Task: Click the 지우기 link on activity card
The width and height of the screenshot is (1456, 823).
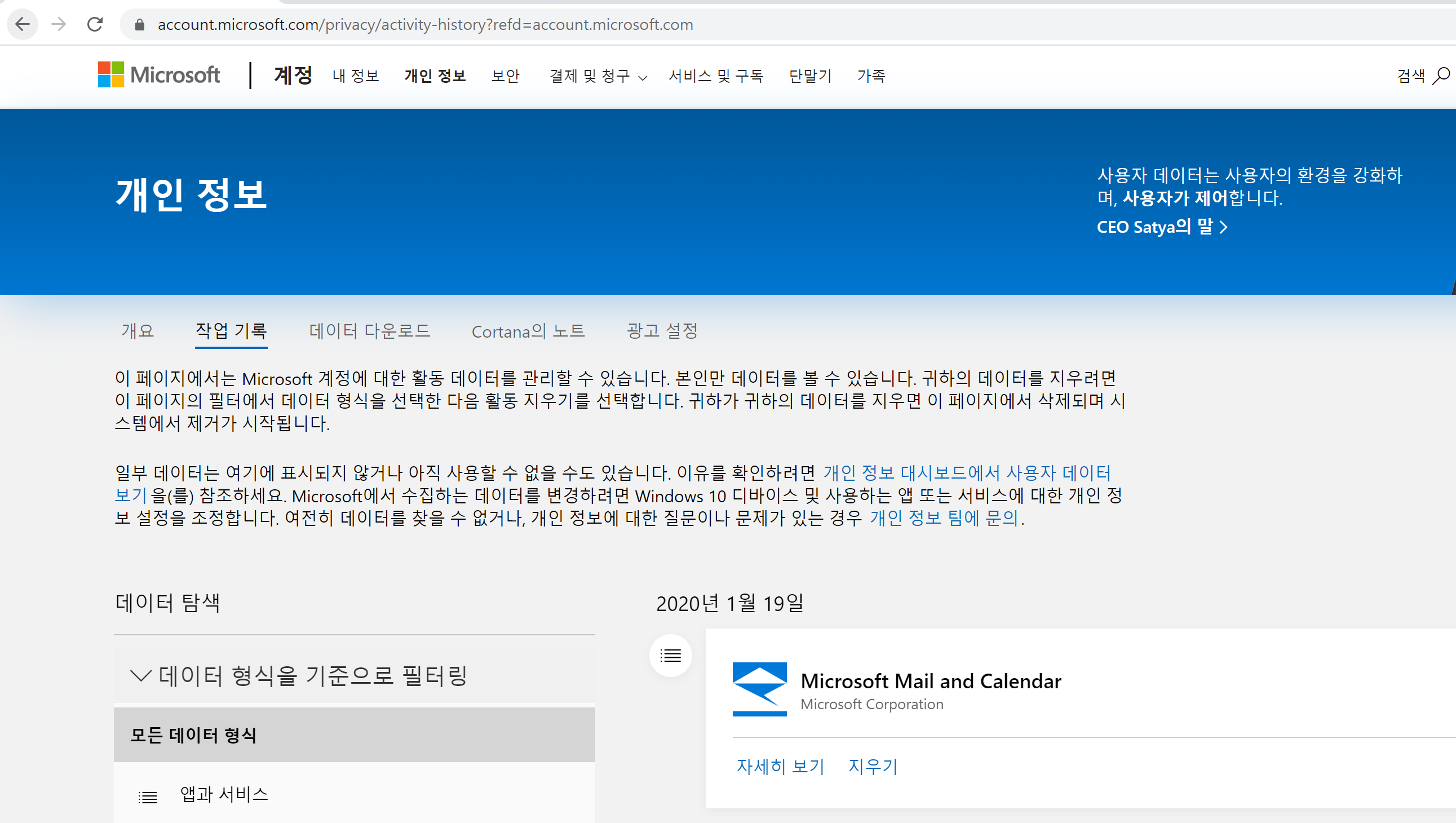Action: (x=873, y=766)
